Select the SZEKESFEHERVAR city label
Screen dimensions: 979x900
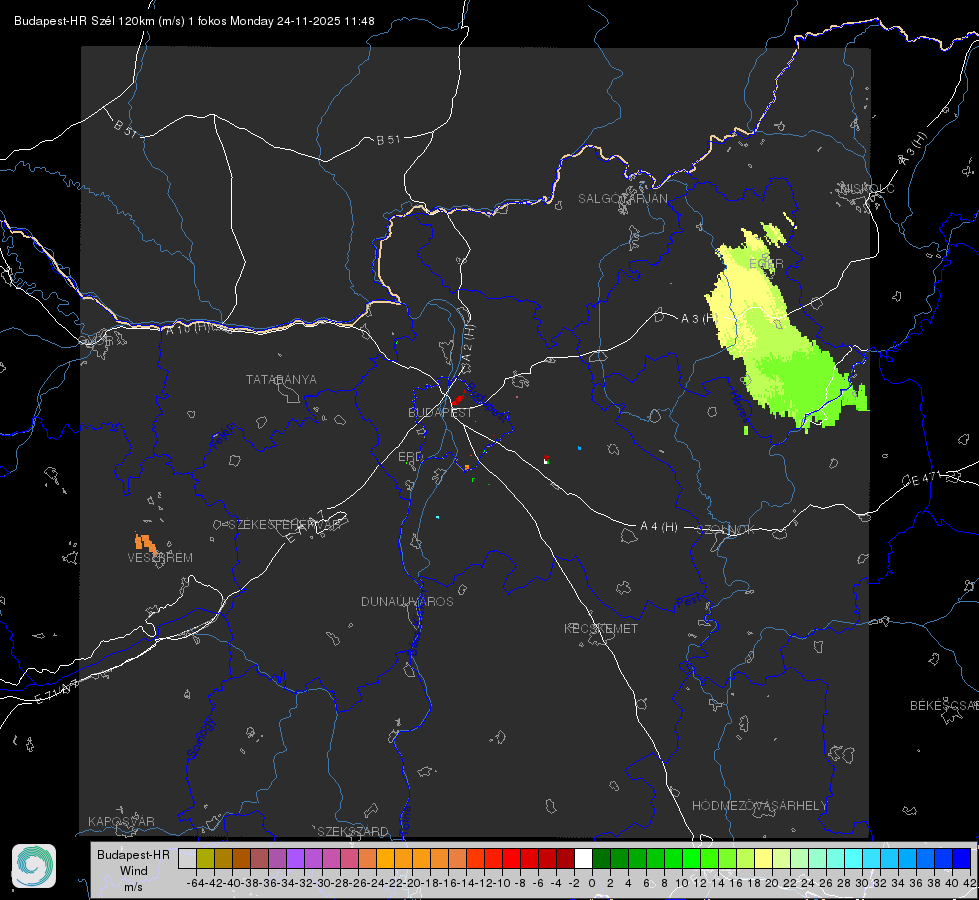(287, 525)
